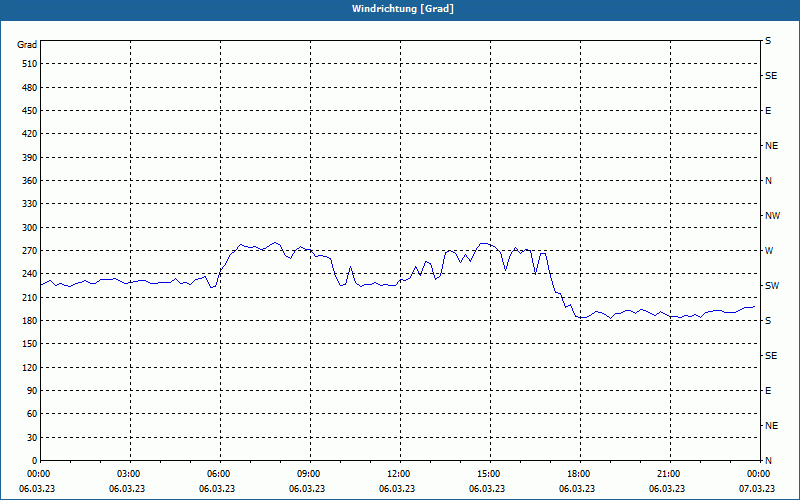Click the 07.03.23 date label
Viewport: 800px width, 500px height.
click(757, 488)
